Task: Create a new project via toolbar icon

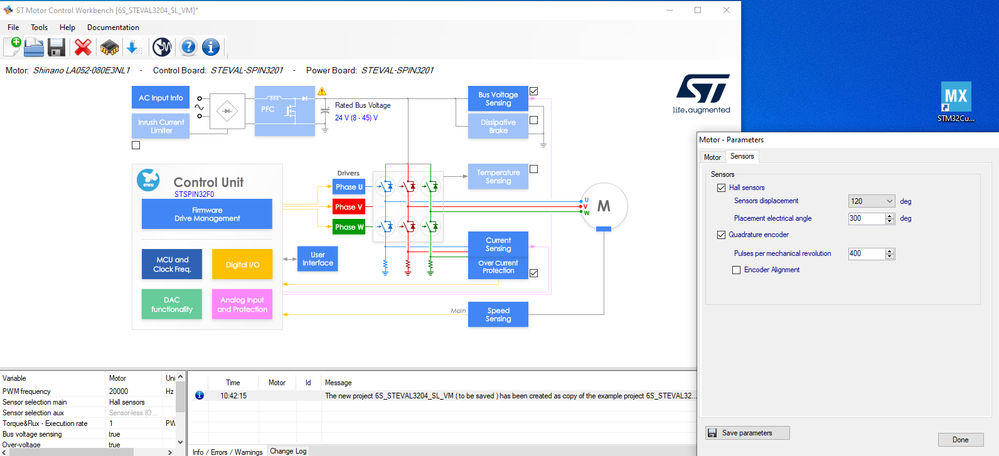Action: tap(13, 46)
